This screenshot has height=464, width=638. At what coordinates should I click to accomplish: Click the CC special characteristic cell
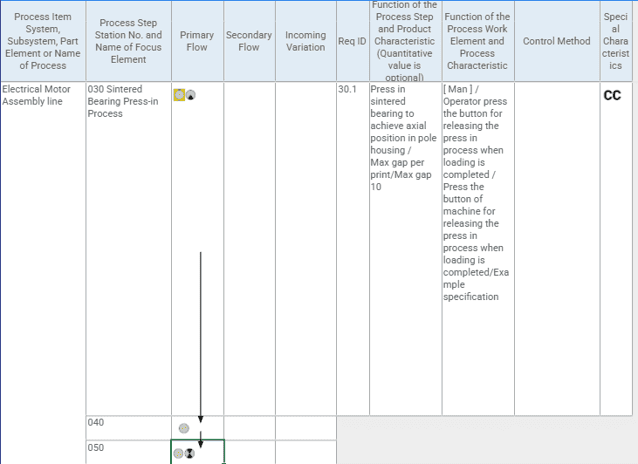click(x=616, y=249)
